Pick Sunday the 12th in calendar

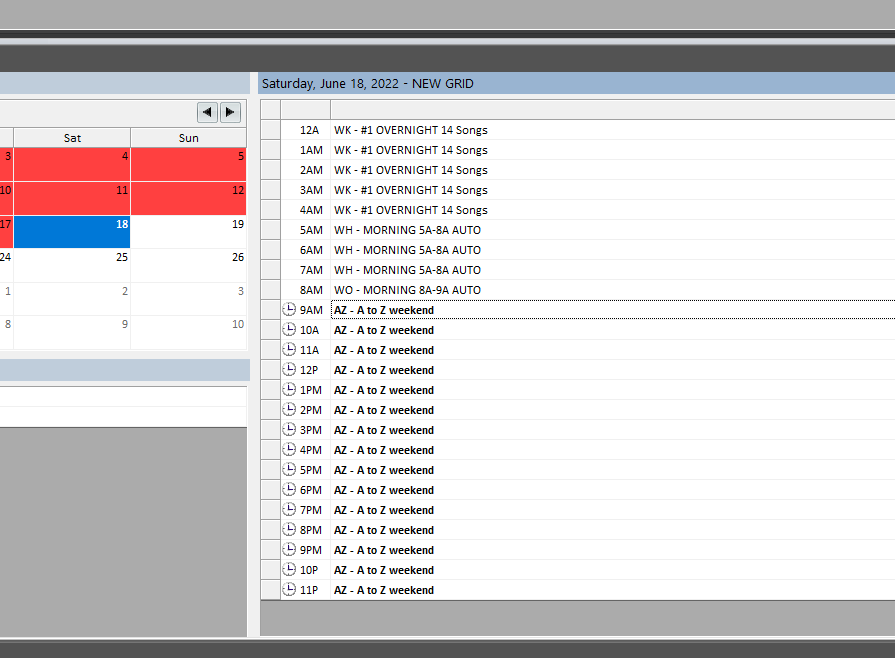click(x=188, y=198)
